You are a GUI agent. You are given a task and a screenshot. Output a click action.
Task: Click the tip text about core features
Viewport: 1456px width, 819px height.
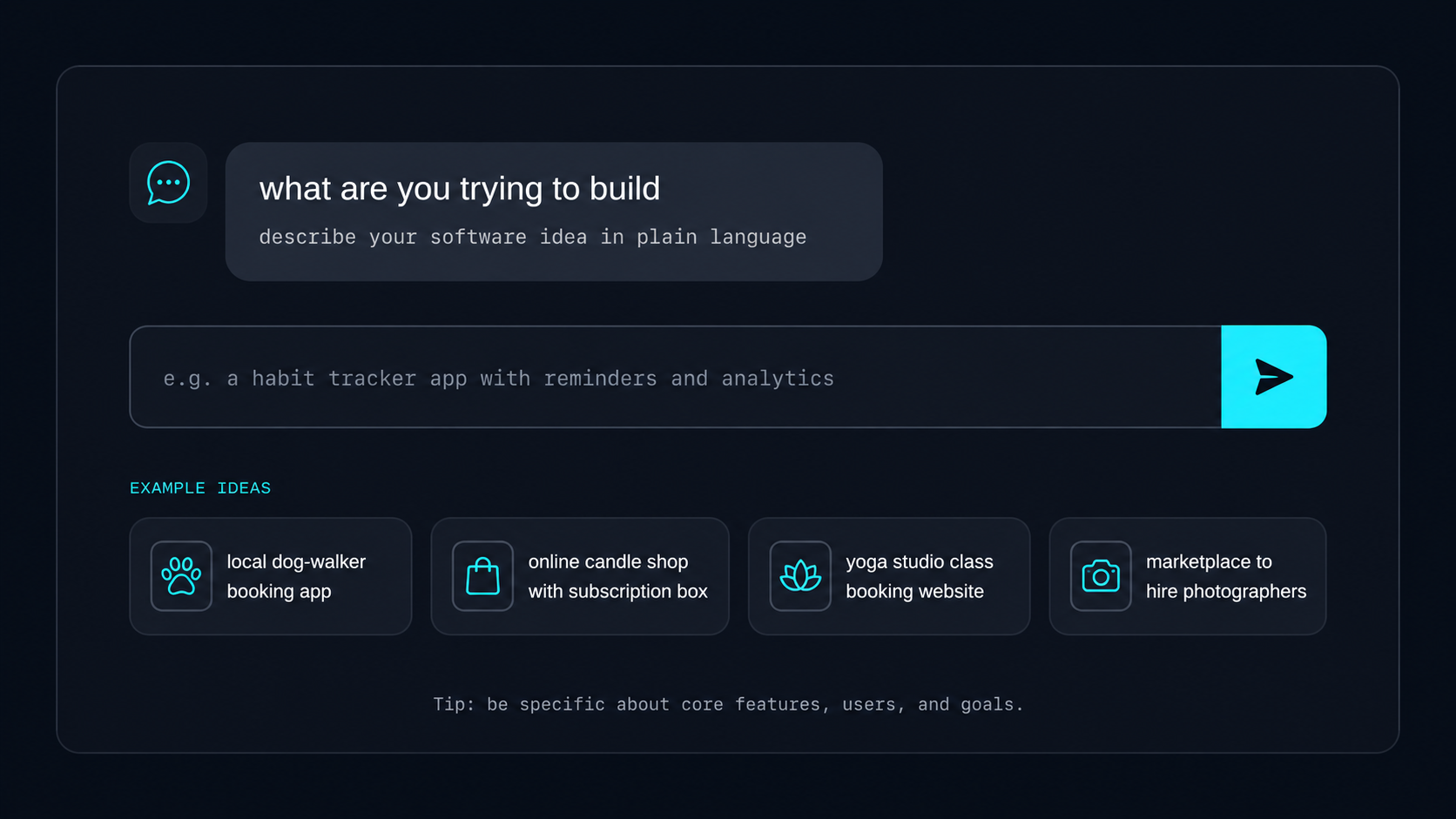pos(728,704)
